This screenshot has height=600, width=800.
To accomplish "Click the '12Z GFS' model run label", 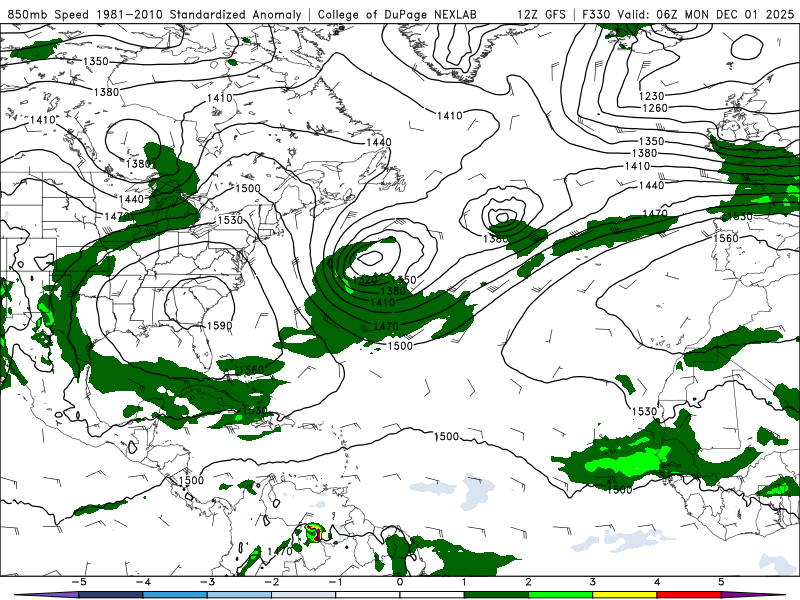I will point(541,14).
